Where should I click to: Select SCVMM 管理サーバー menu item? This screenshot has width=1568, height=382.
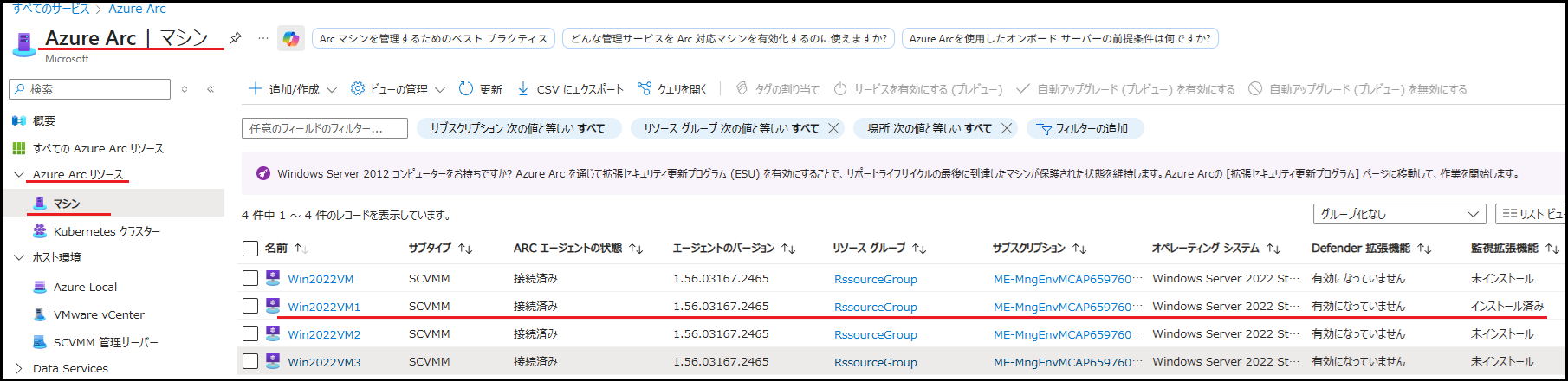coord(106,342)
